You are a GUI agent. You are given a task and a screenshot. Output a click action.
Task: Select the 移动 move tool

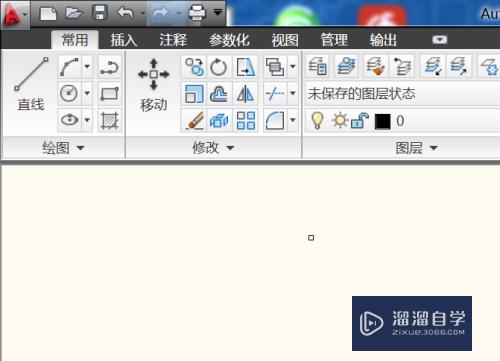[153, 85]
